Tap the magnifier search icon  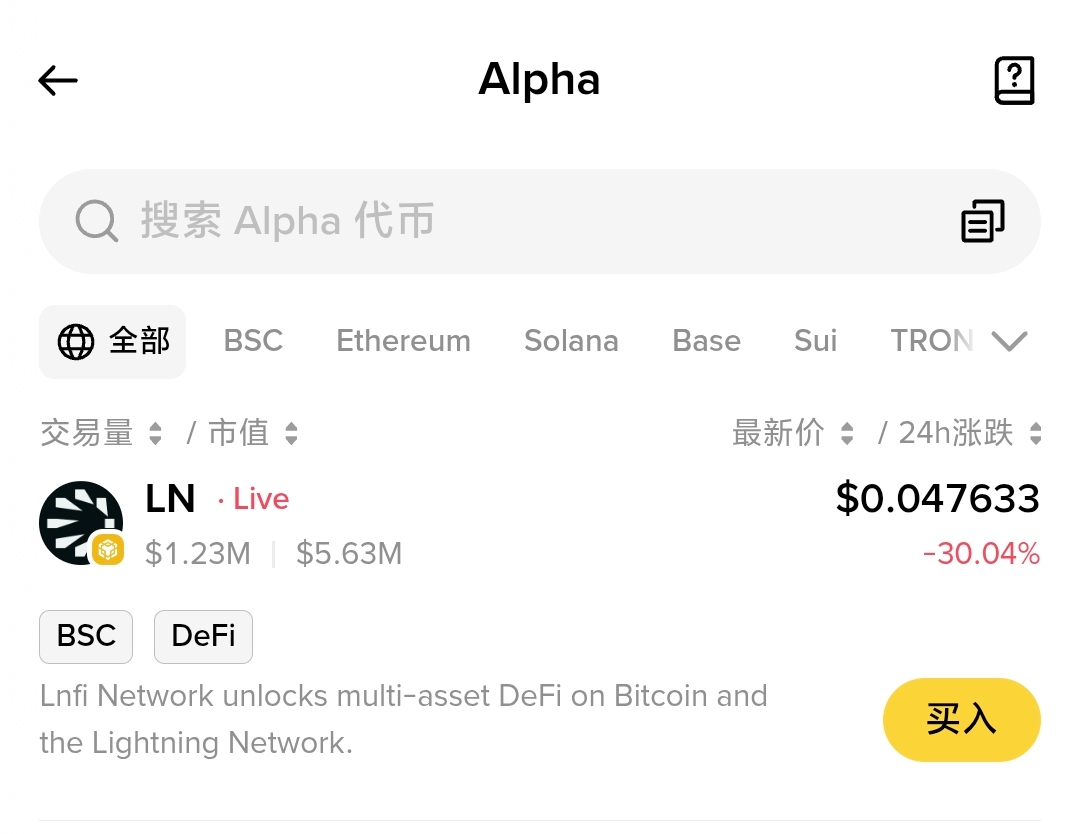(x=96, y=221)
